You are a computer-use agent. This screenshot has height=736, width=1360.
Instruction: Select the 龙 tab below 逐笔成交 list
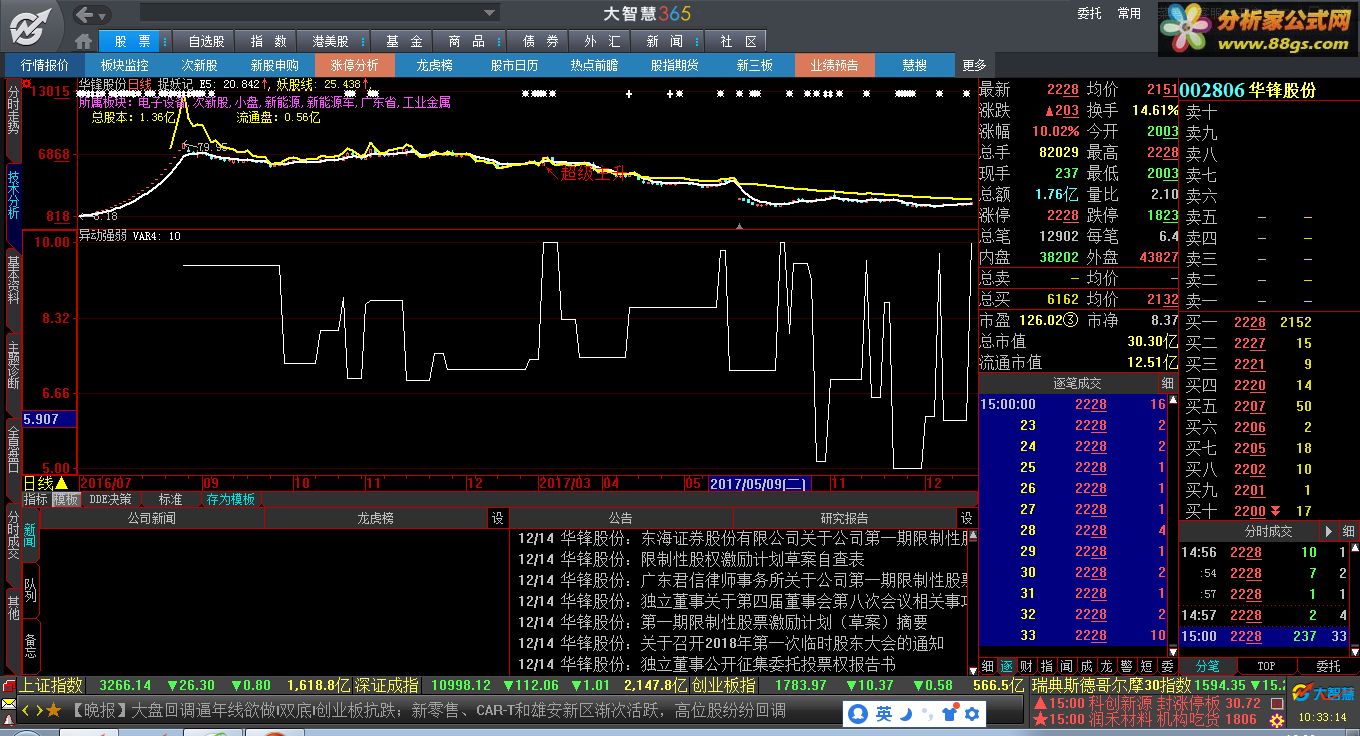(x=1105, y=666)
